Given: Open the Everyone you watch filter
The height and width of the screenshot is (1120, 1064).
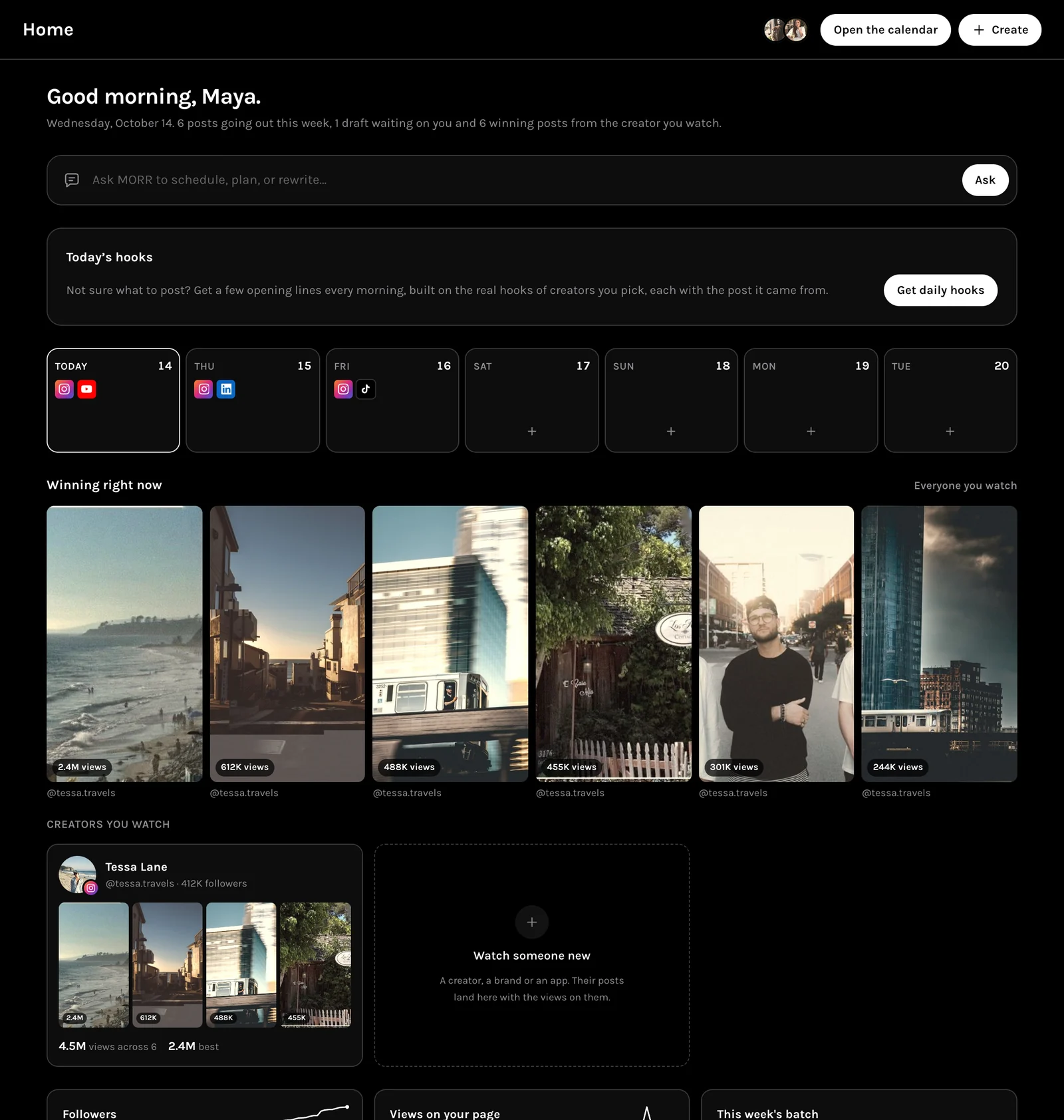Looking at the screenshot, I should tap(965, 486).
